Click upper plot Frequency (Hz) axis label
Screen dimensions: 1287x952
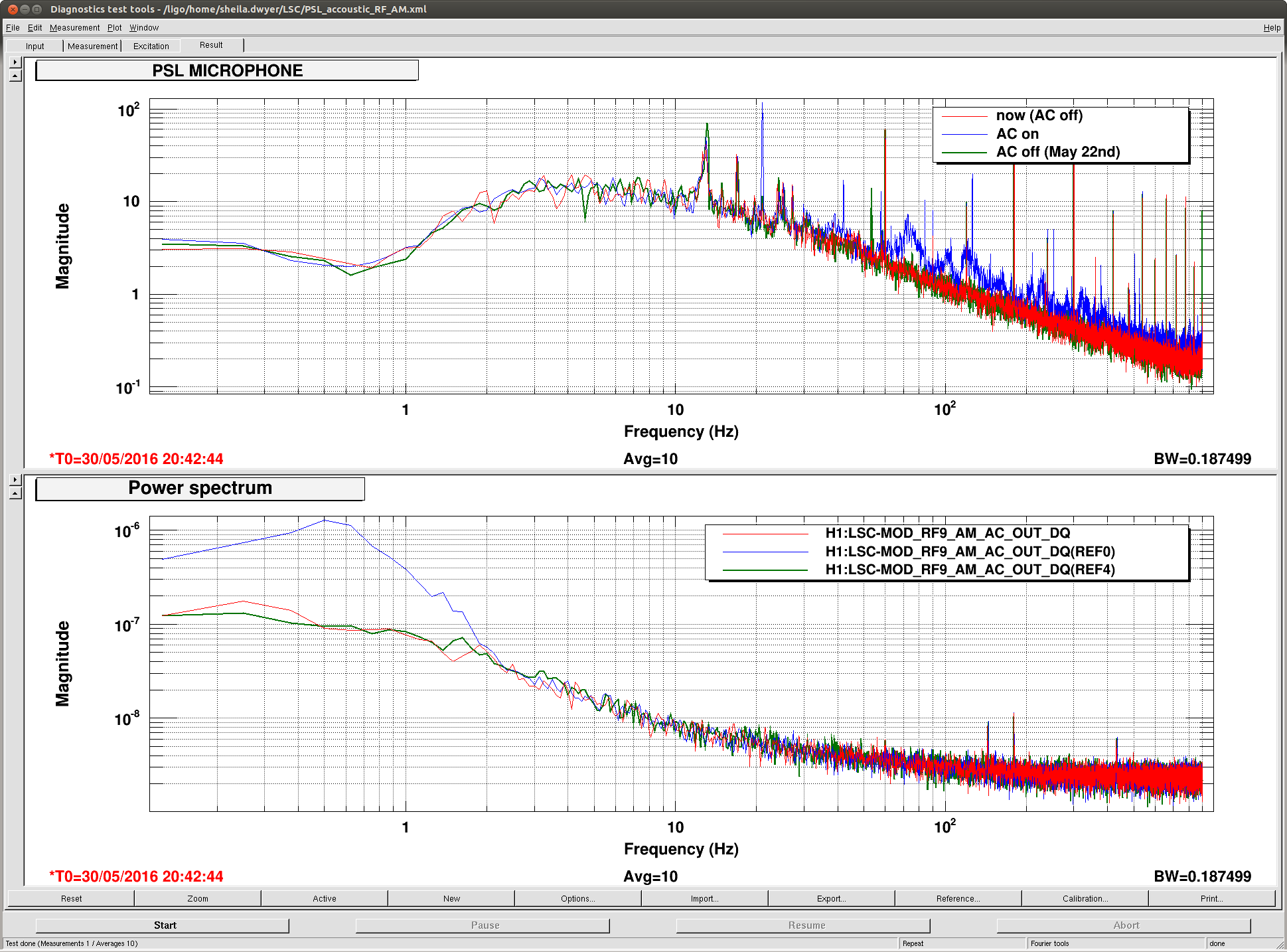(x=681, y=432)
